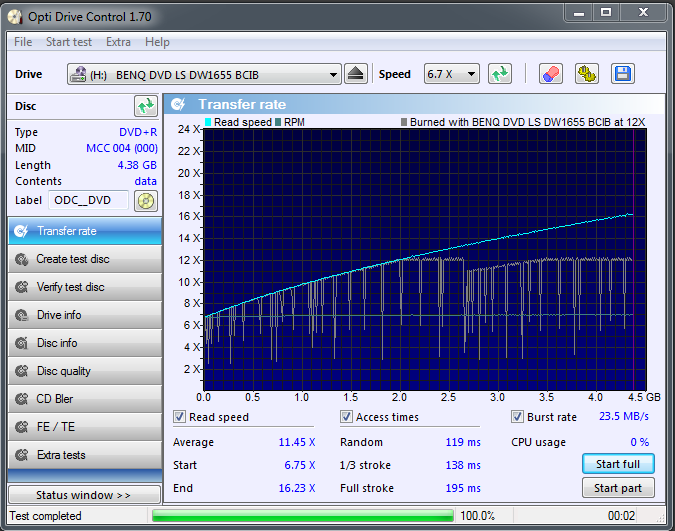
Task: Toggle the Access times checkbox
Action: pos(346,417)
